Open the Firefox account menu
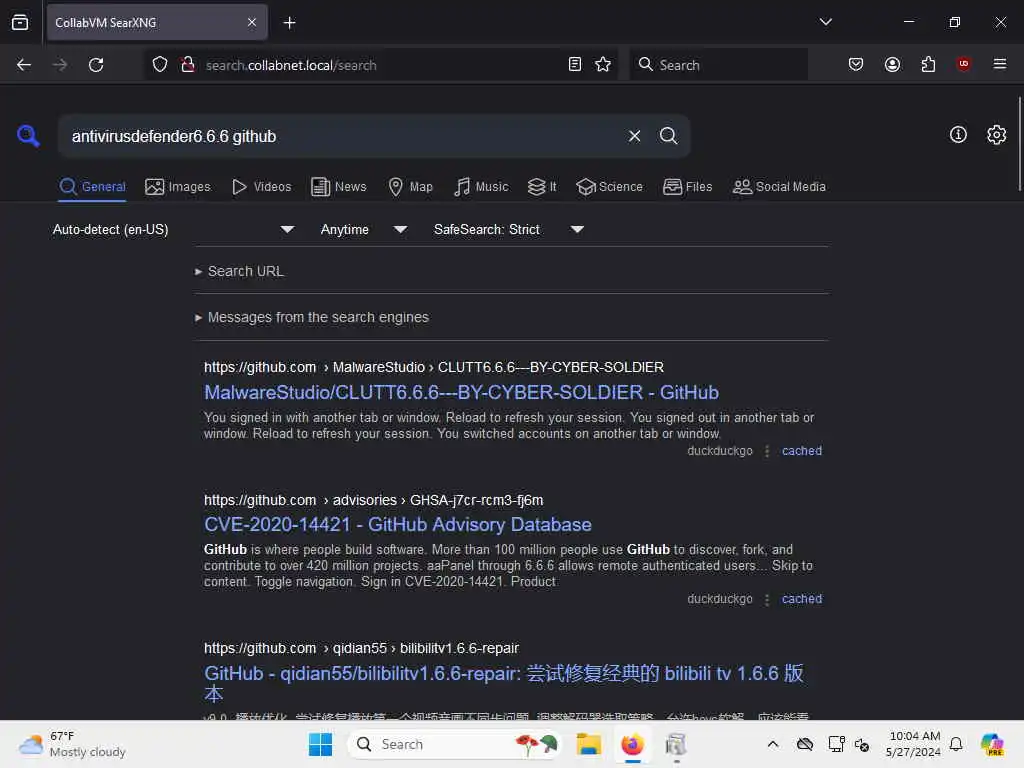1024x768 pixels. [892, 65]
